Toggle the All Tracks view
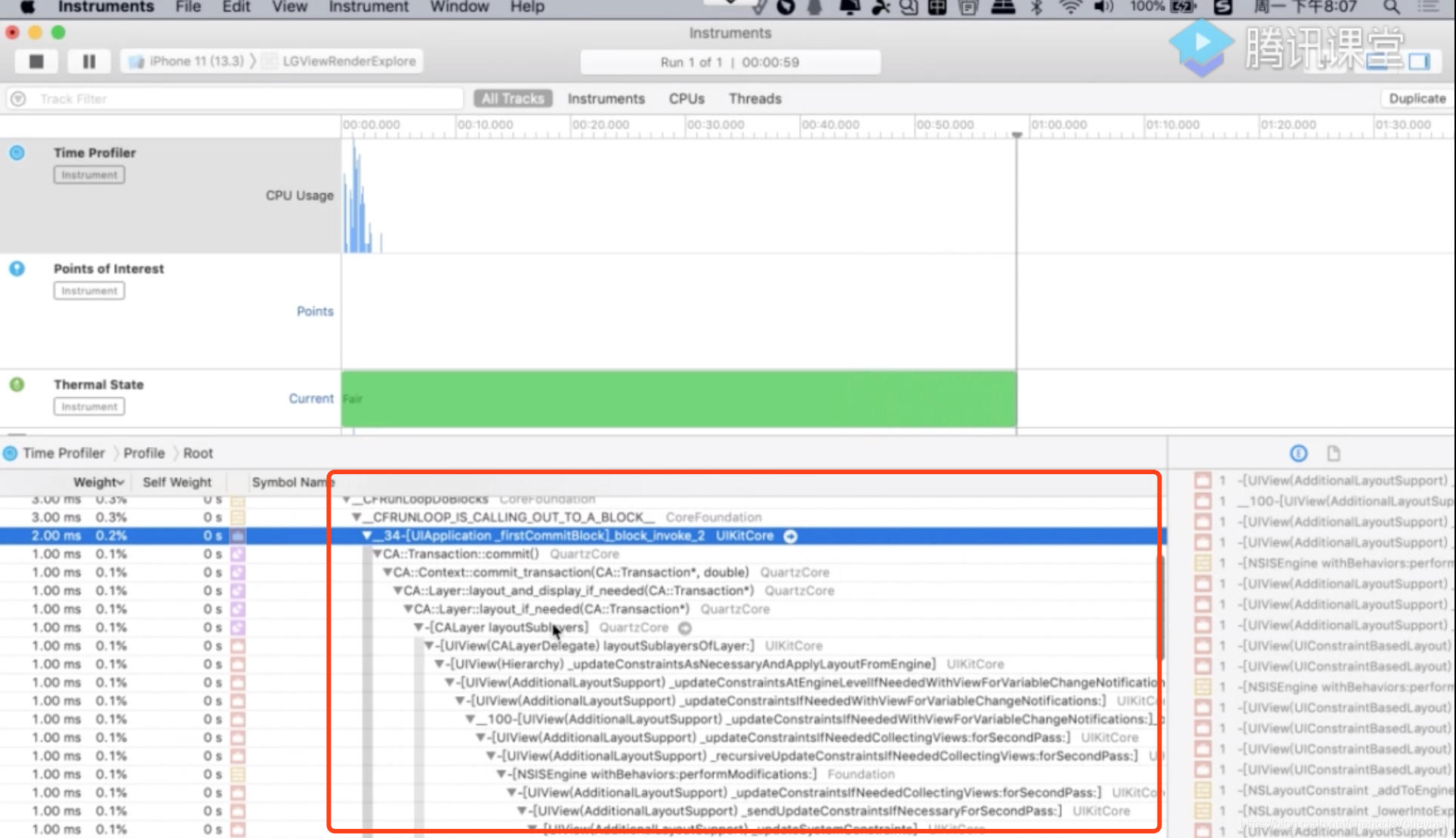This screenshot has height=838, width=1456. click(x=512, y=98)
